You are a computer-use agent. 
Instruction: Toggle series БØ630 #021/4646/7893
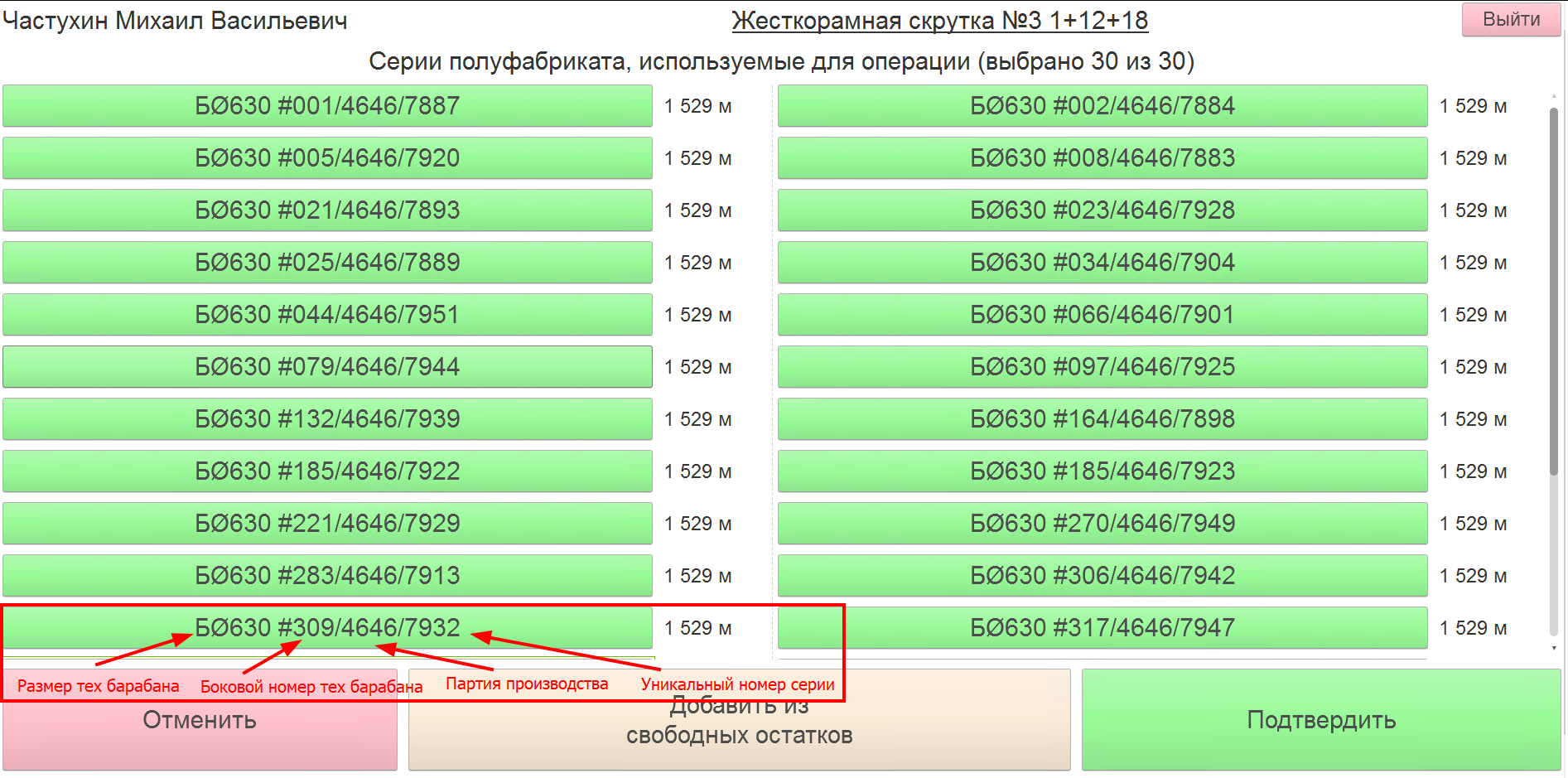tap(327, 210)
